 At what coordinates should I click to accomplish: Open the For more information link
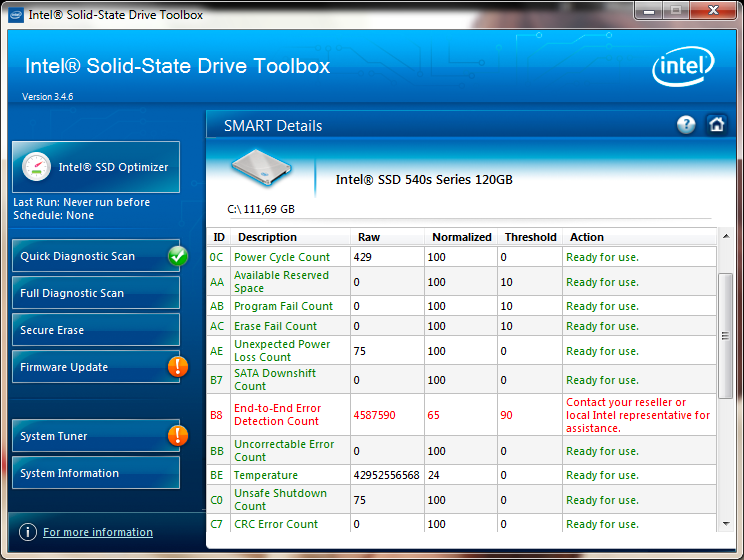[98, 532]
